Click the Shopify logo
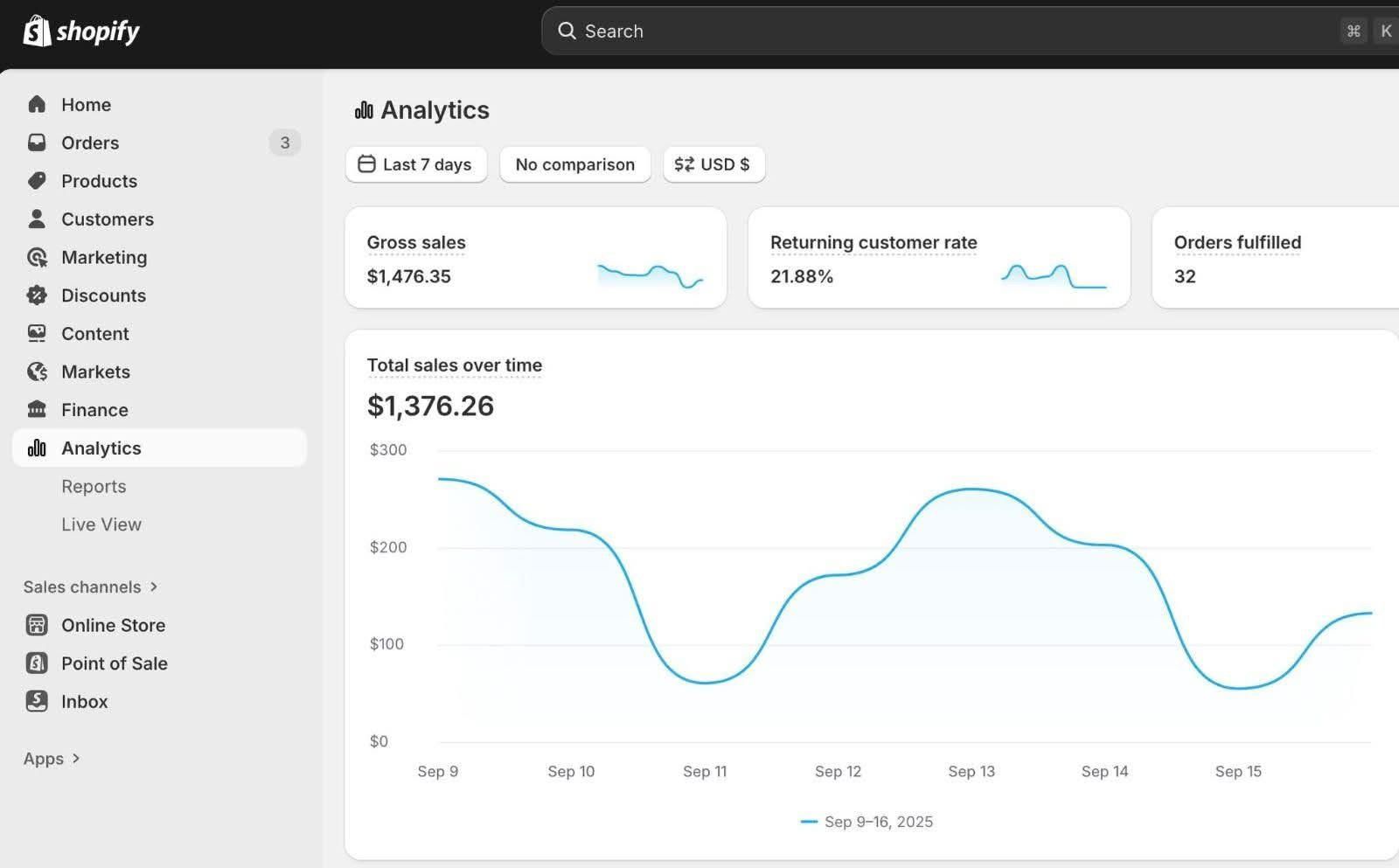This screenshot has height=868, width=1399. [80, 31]
